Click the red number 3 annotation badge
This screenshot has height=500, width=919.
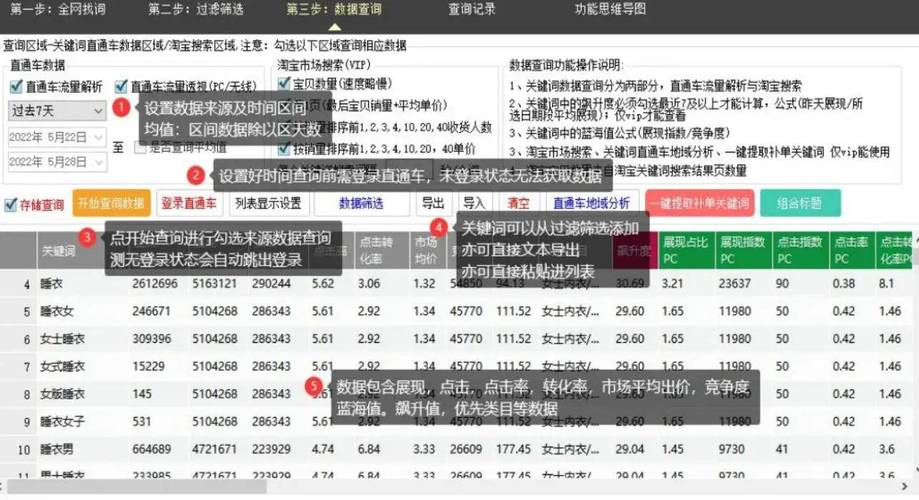tap(88, 238)
